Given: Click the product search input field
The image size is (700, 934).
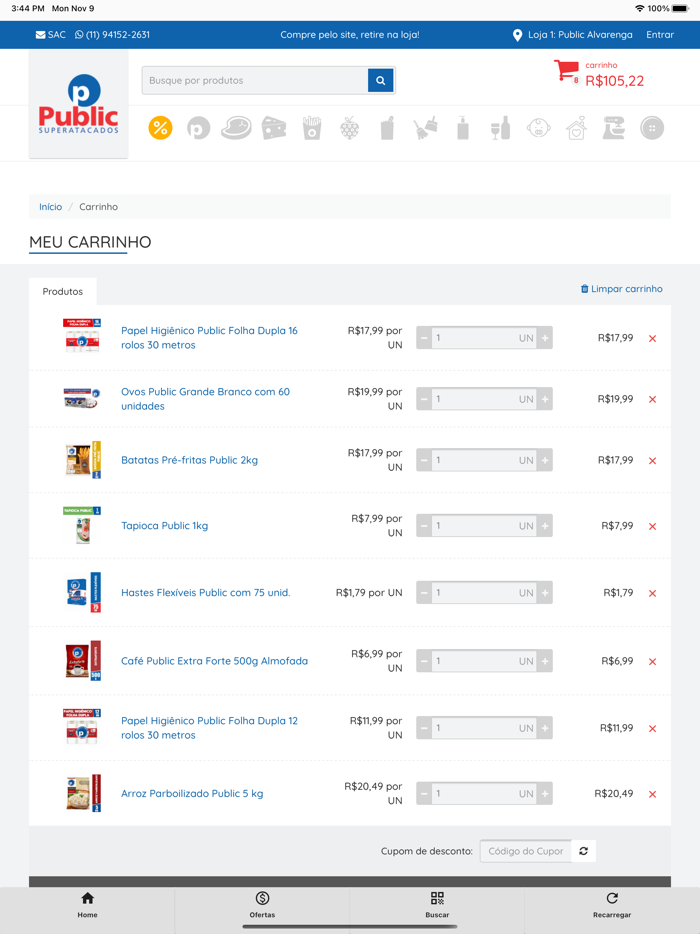Looking at the screenshot, I should (255, 80).
